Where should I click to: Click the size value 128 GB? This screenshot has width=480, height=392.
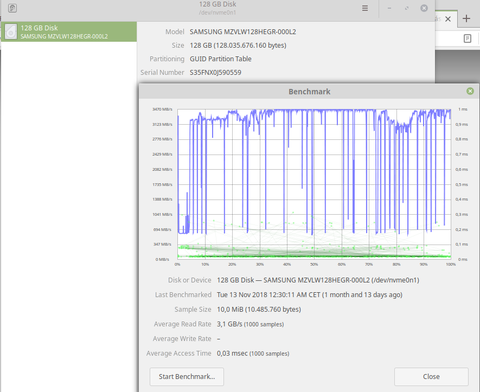(238, 45)
